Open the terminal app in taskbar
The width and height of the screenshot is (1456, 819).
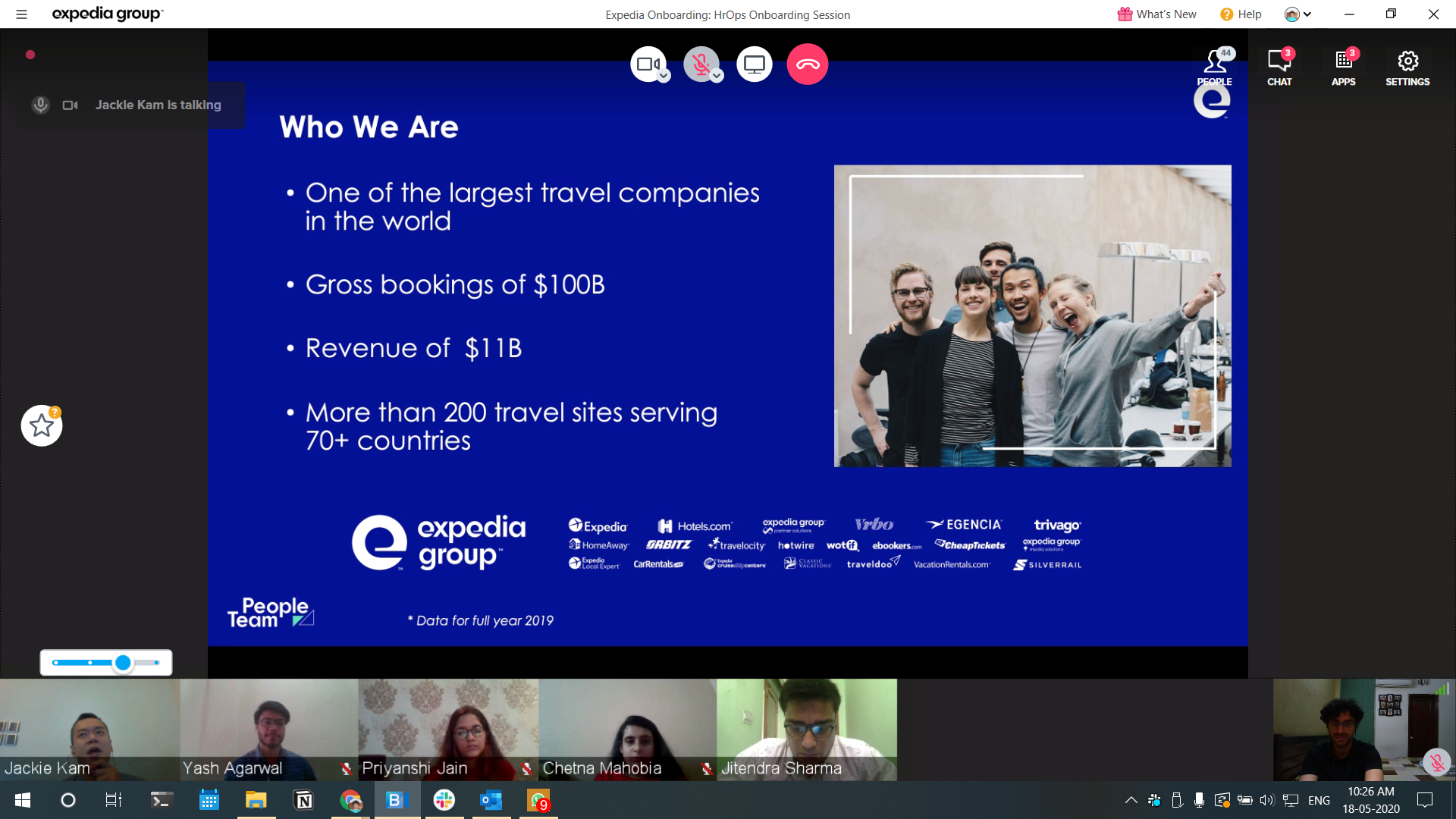pyautogui.click(x=162, y=800)
